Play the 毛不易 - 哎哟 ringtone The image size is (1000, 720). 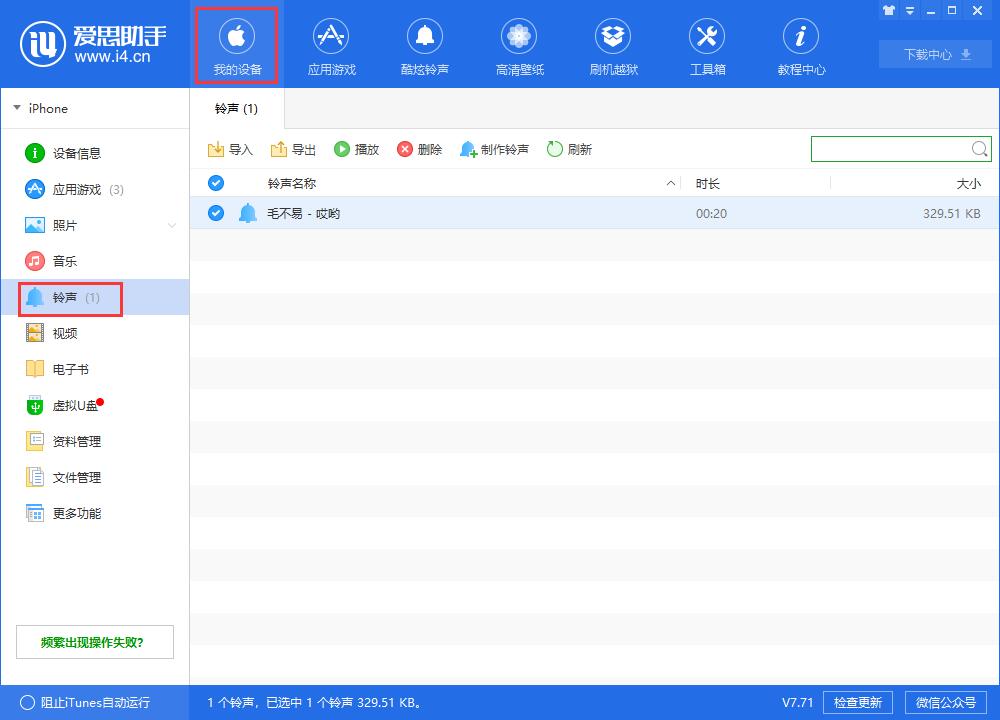pyautogui.click(x=357, y=148)
